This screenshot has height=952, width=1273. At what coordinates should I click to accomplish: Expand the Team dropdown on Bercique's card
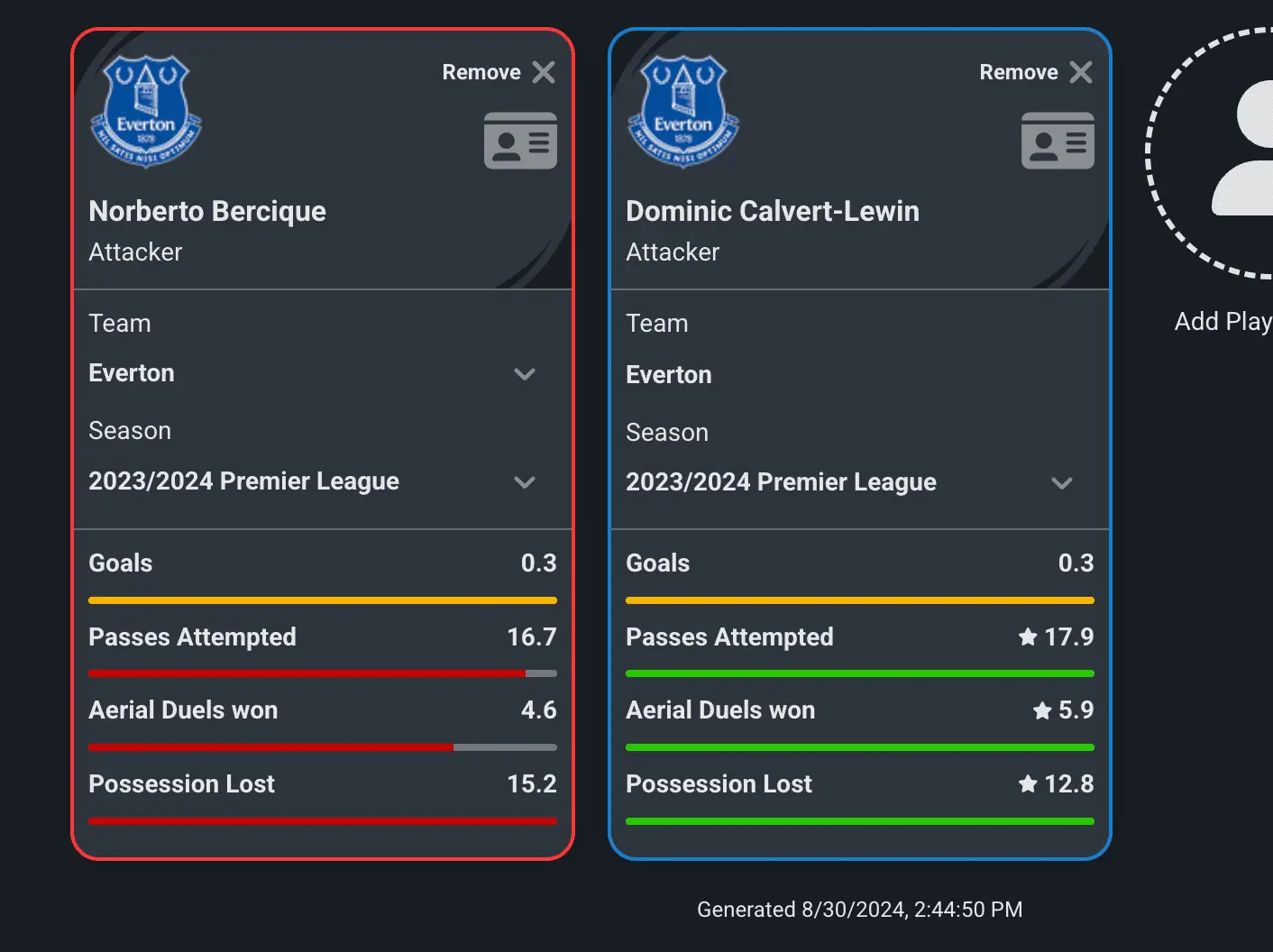[525, 374]
